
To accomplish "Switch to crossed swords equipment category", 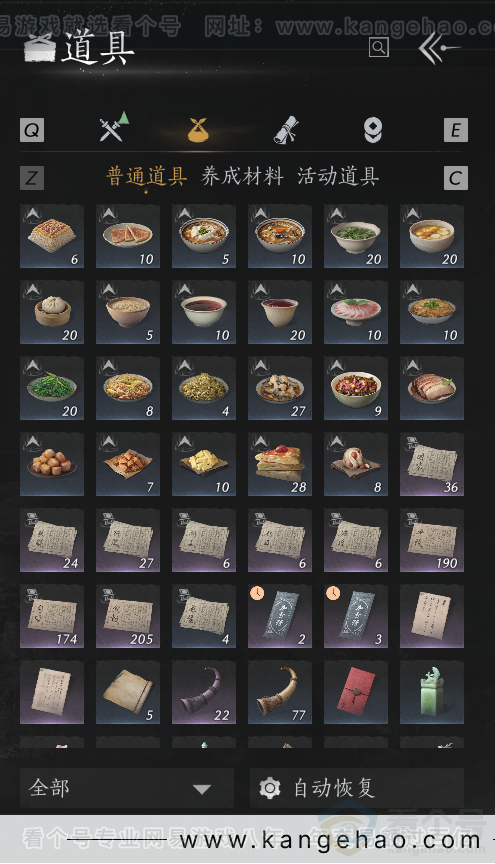I will (x=114, y=127).
